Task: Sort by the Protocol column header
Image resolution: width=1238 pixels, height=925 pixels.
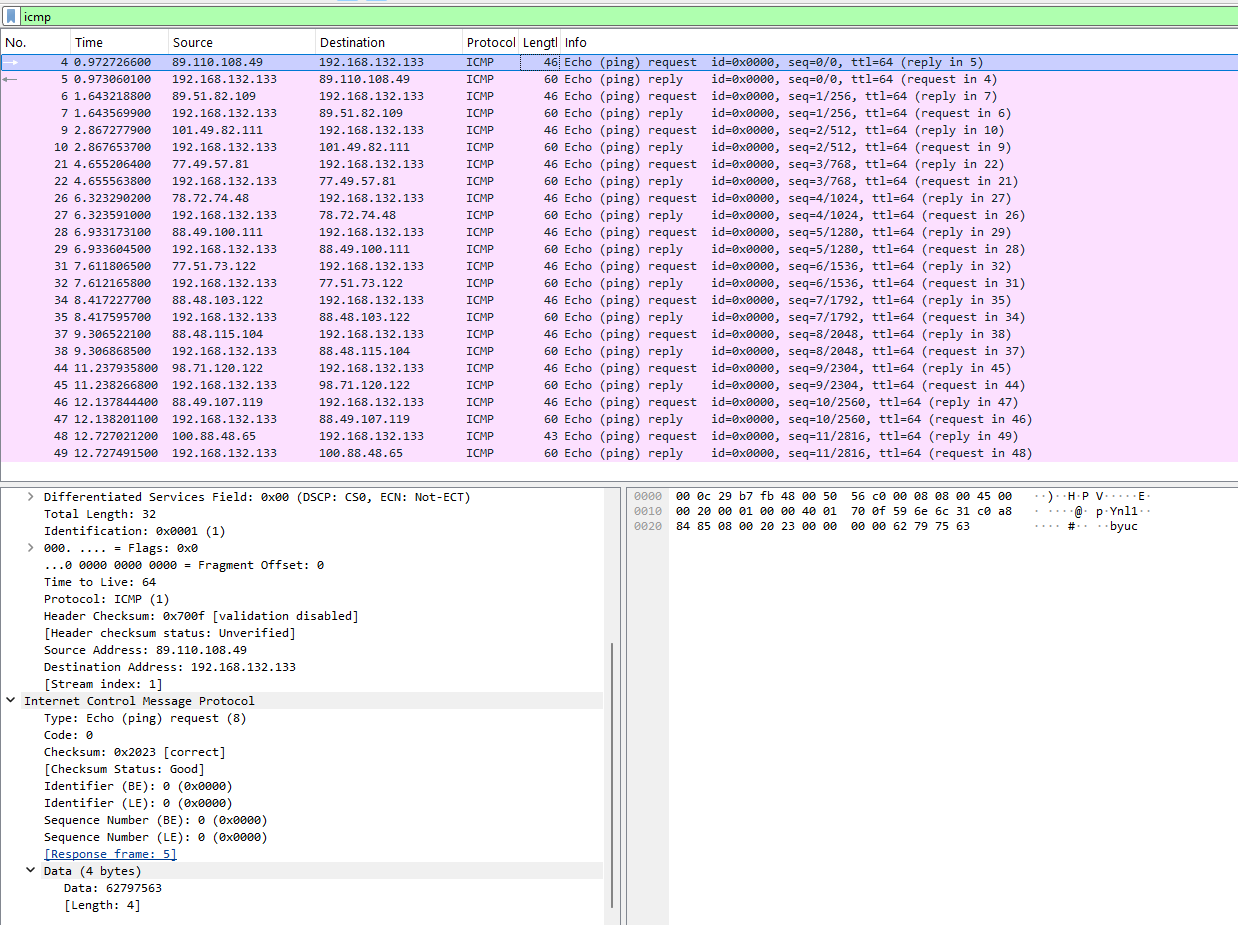Action: 490,42
